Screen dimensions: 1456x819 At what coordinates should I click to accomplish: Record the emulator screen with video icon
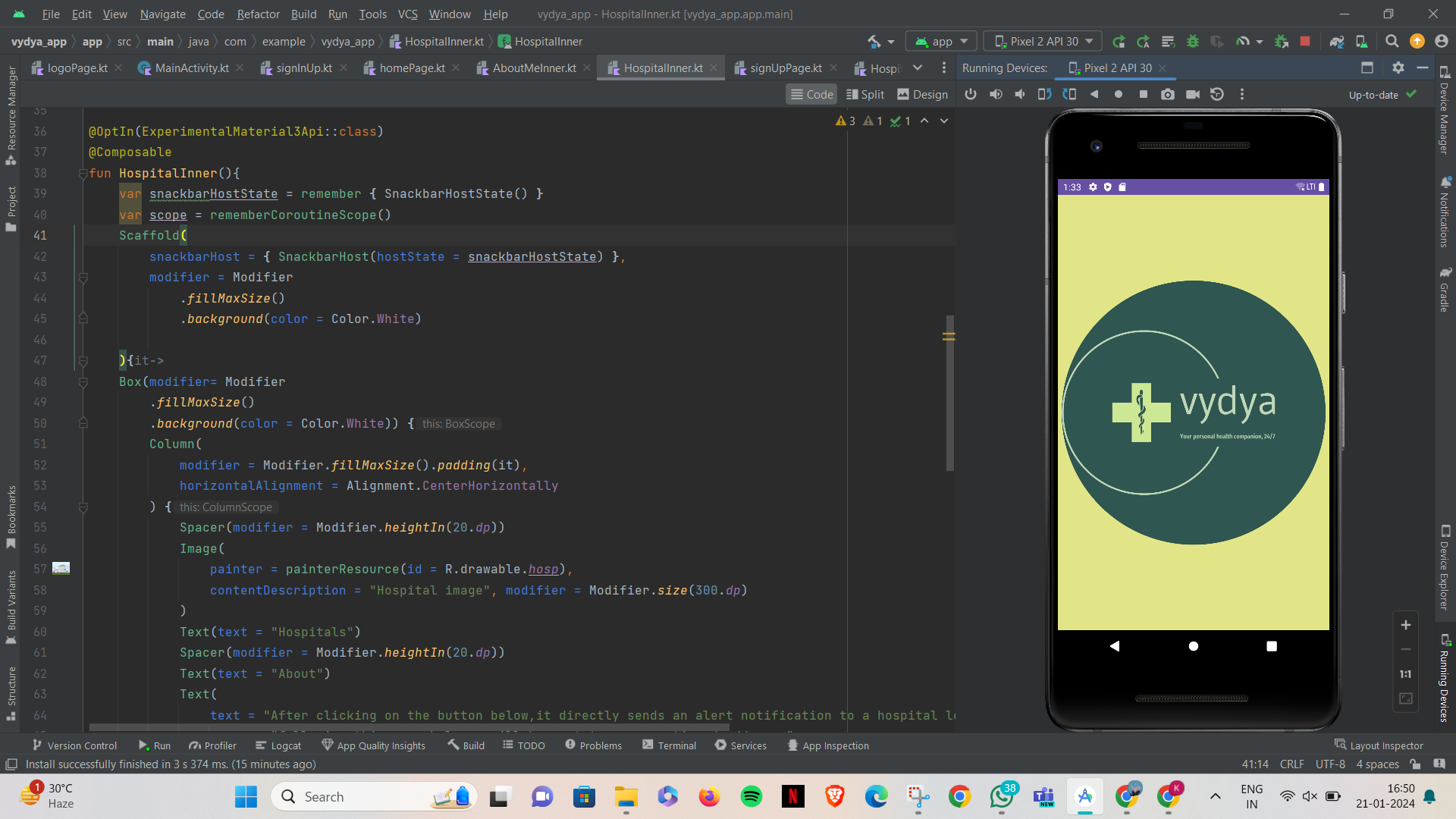click(x=1193, y=94)
